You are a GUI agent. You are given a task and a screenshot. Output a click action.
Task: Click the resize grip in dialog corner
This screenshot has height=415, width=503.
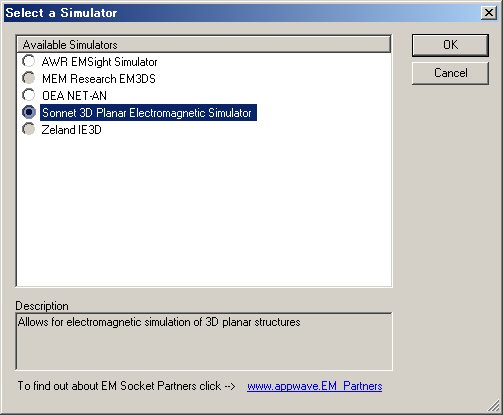[494, 406]
